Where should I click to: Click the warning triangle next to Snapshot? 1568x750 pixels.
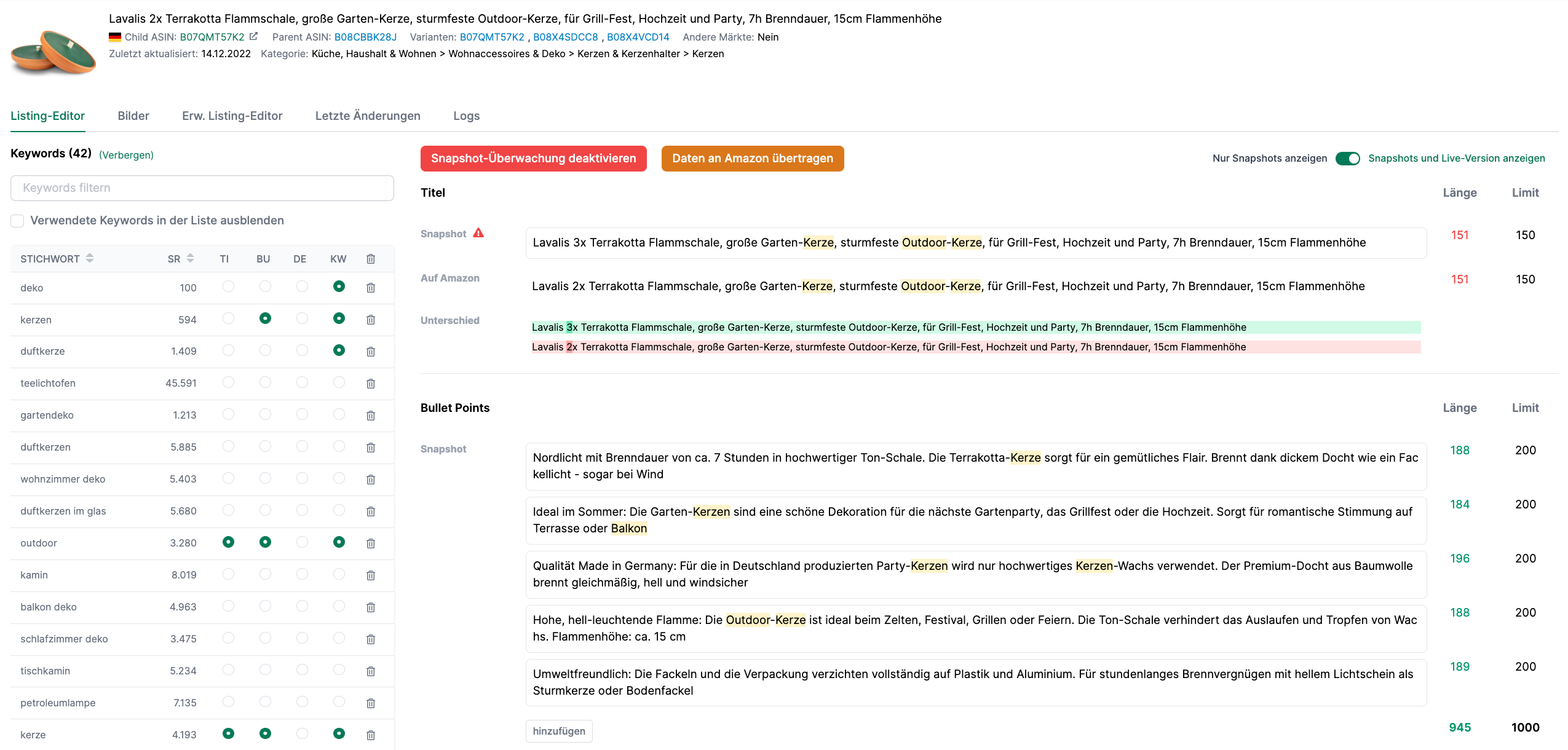point(478,233)
